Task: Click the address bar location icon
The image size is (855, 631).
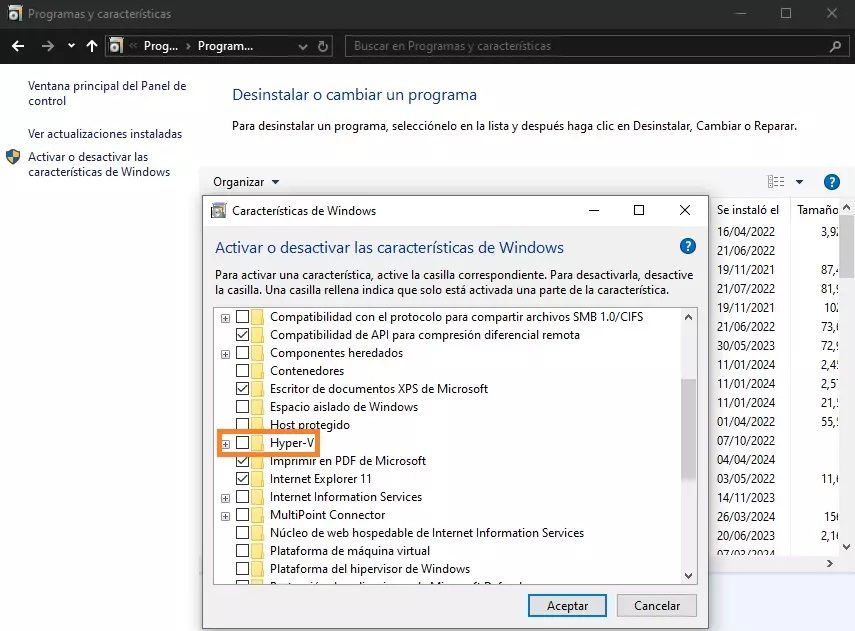Action: [116, 46]
